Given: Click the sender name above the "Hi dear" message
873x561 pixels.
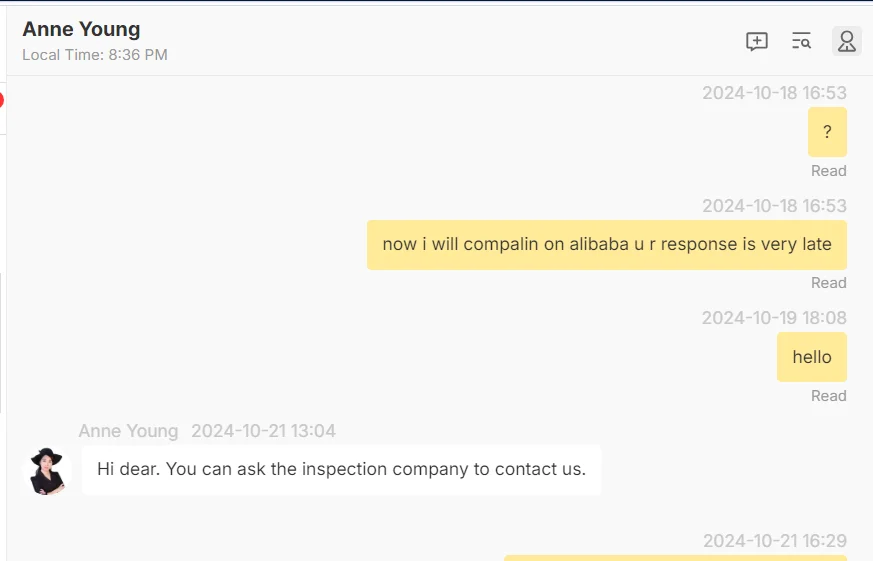Looking at the screenshot, I should point(128,431).
